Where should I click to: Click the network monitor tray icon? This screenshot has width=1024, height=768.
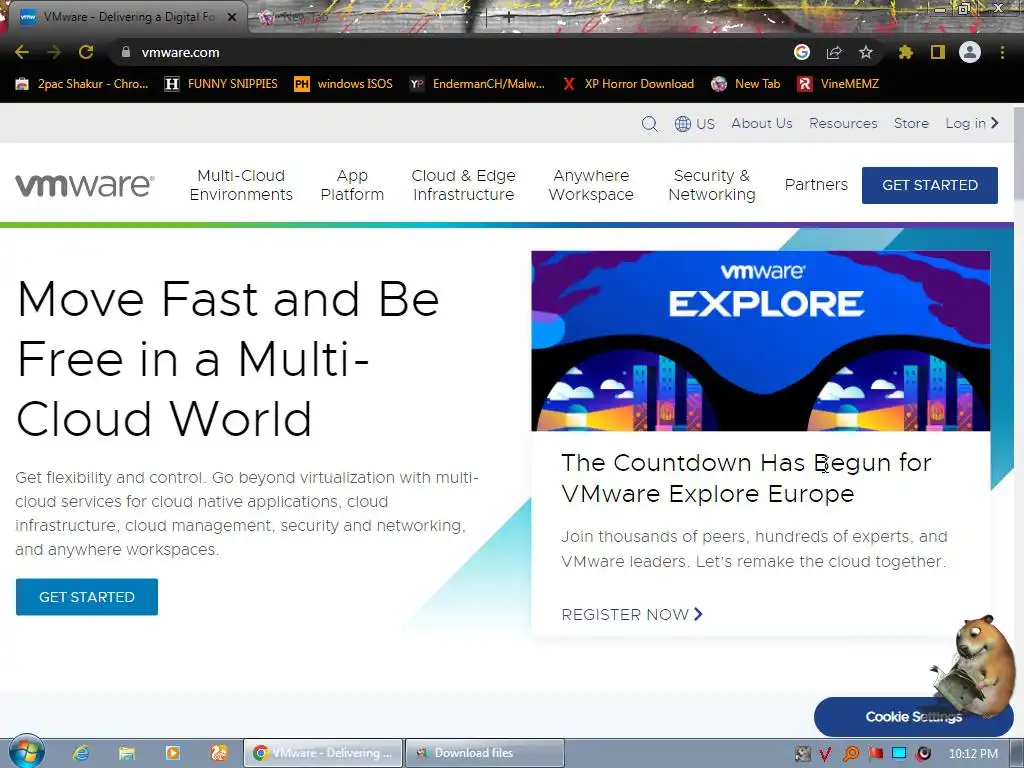899,754
